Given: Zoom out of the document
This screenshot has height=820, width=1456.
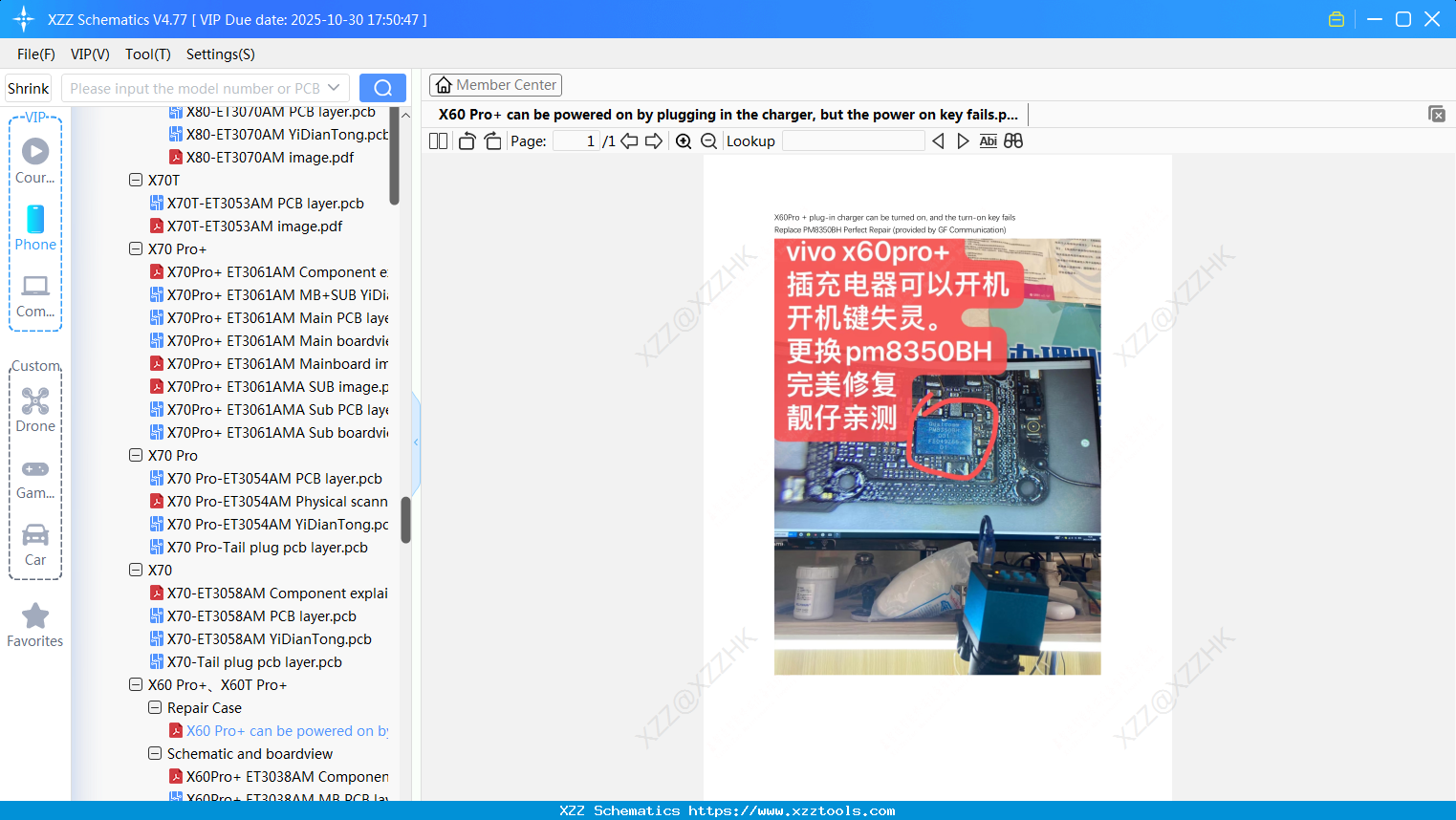Looking at the screenshot, I should [708, 141].
